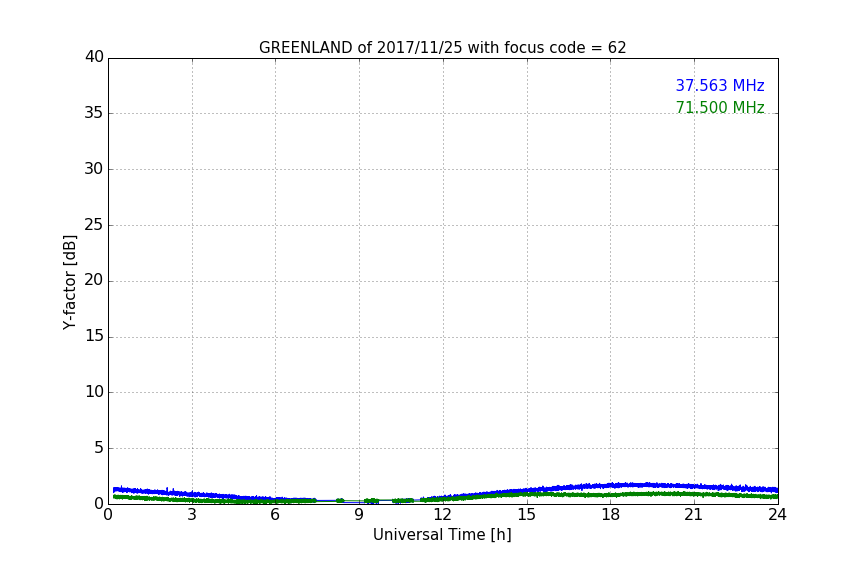Click the Y-factor [dB] axis label
The width and height of the screenshot is (864, 576).
click(70, 282)
